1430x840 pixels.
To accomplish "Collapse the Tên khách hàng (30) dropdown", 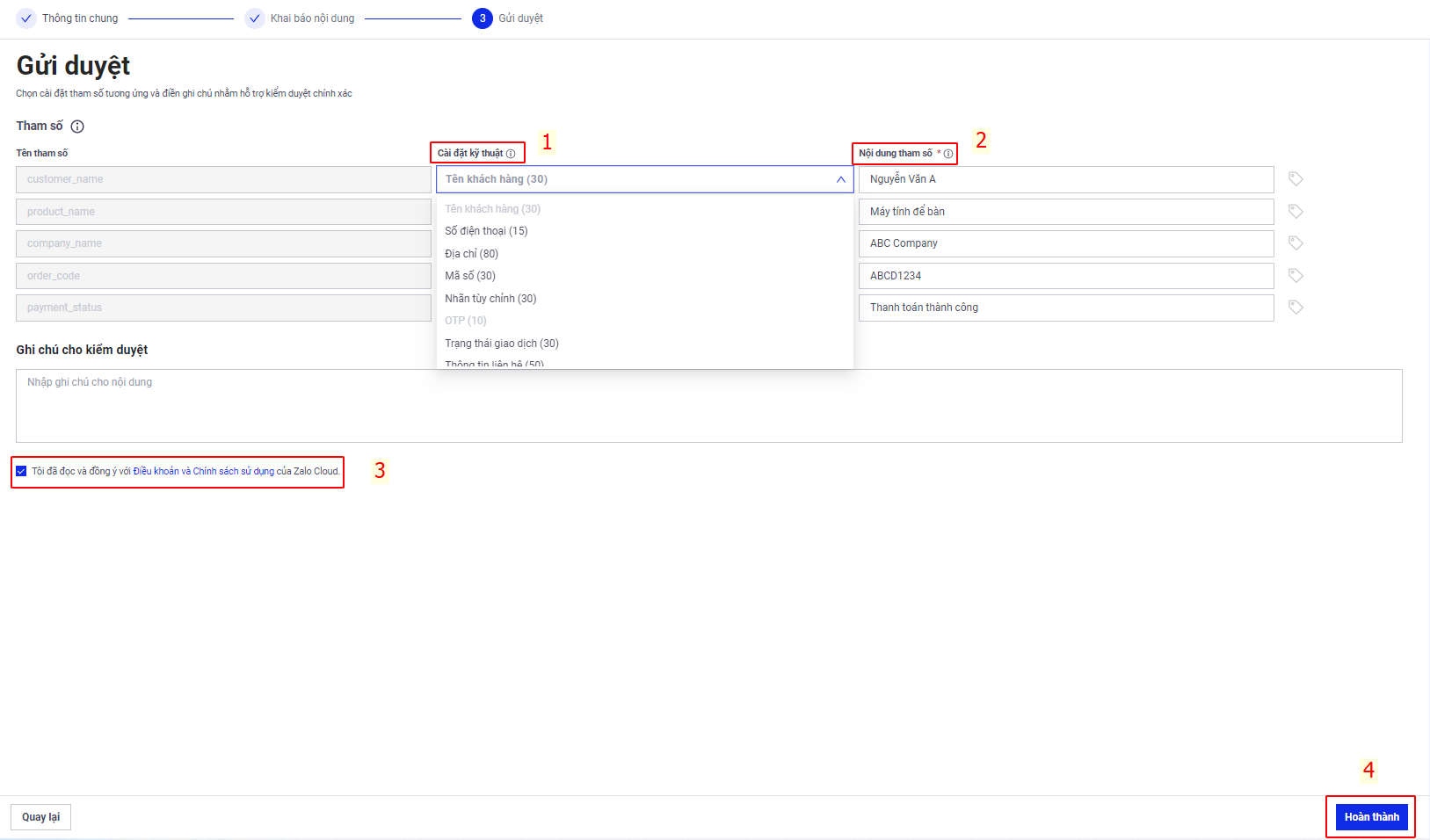I will (645, 179).
